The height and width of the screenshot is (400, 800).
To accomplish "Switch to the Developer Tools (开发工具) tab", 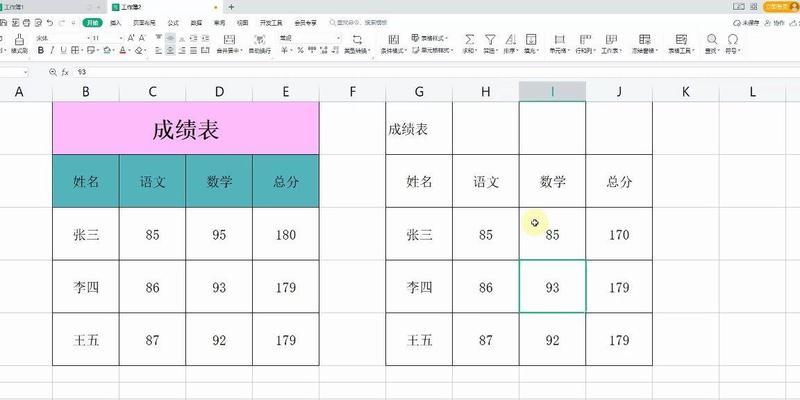I will 271,22.
